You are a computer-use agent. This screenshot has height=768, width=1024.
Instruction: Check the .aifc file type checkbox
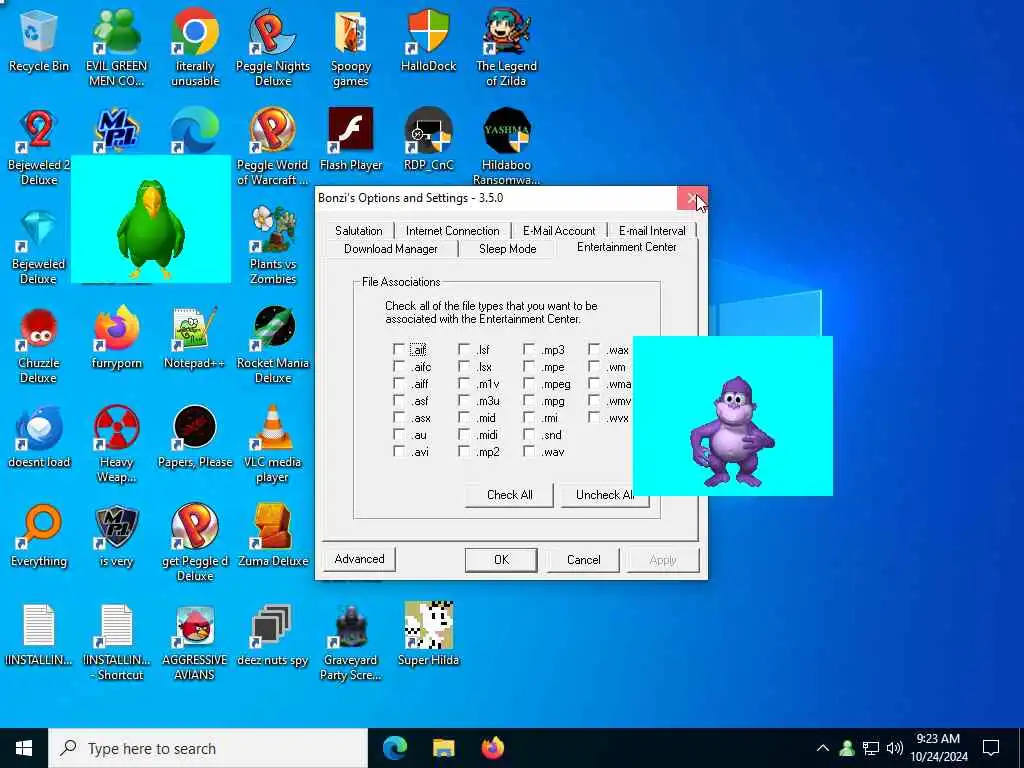click(x=399, y=366)
